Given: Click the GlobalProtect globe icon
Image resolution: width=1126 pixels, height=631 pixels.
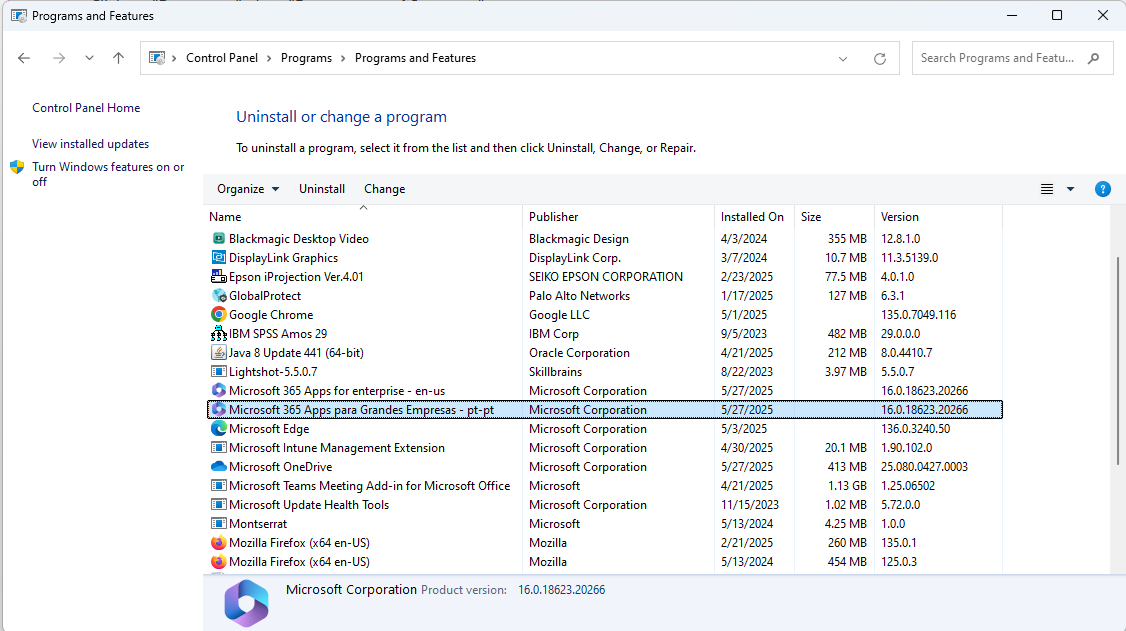Looking at the screenshot, I should [218, 296].
